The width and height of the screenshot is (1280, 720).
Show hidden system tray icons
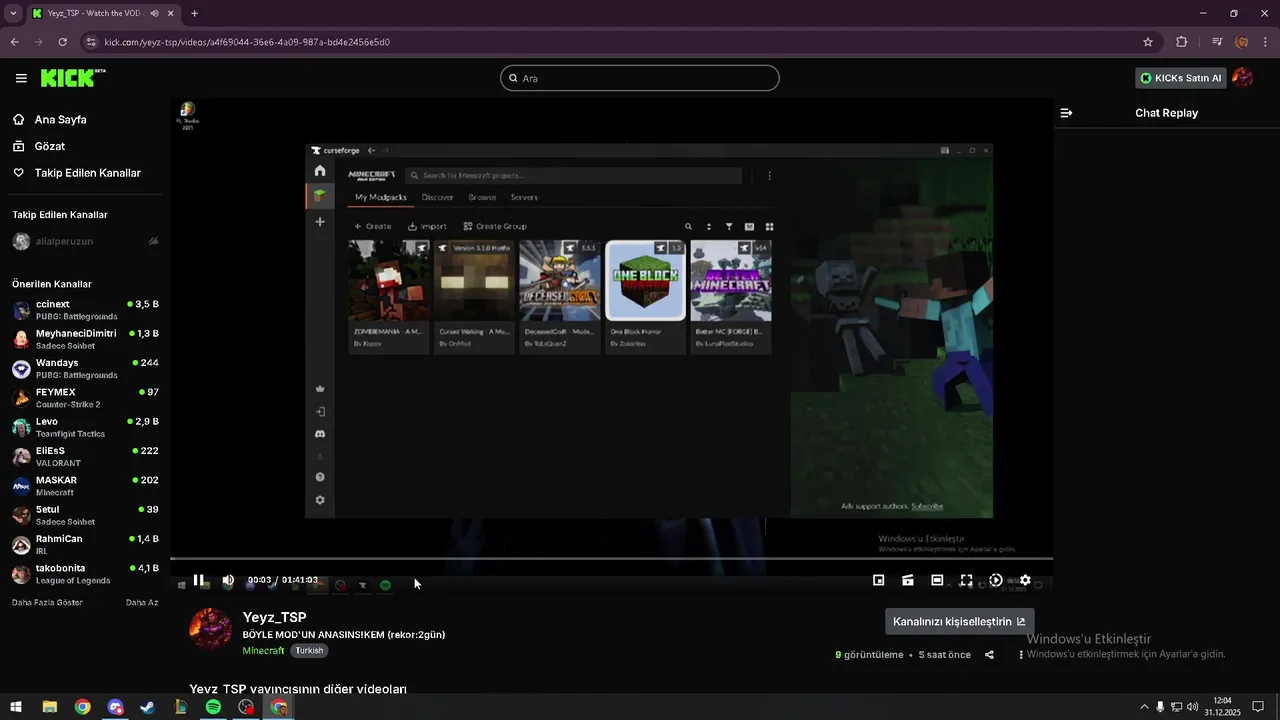click(1144, 707)
